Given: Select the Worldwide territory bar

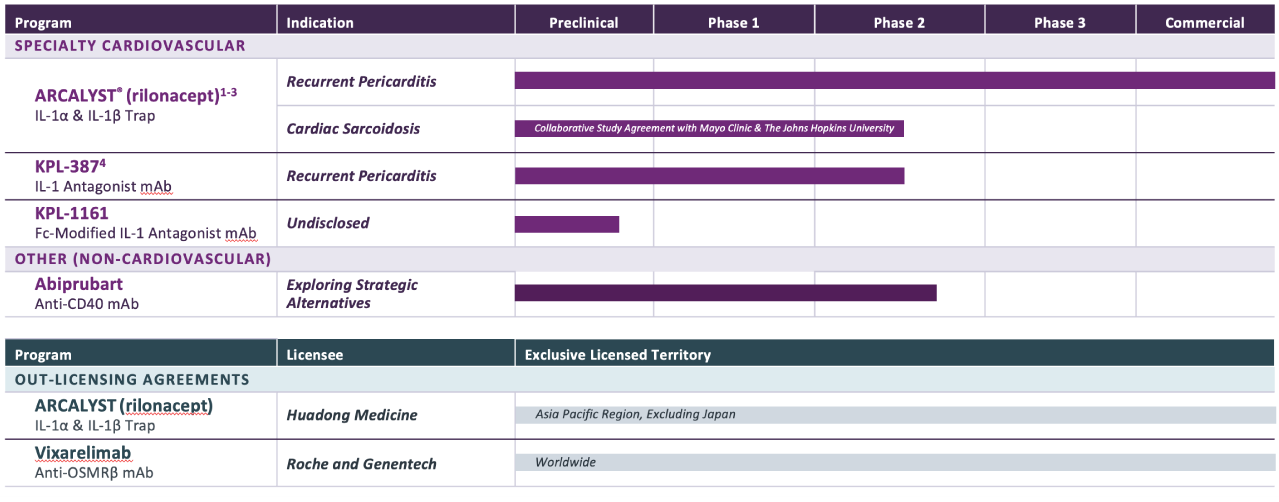Looking at the screenshot, I should [895, 462].
